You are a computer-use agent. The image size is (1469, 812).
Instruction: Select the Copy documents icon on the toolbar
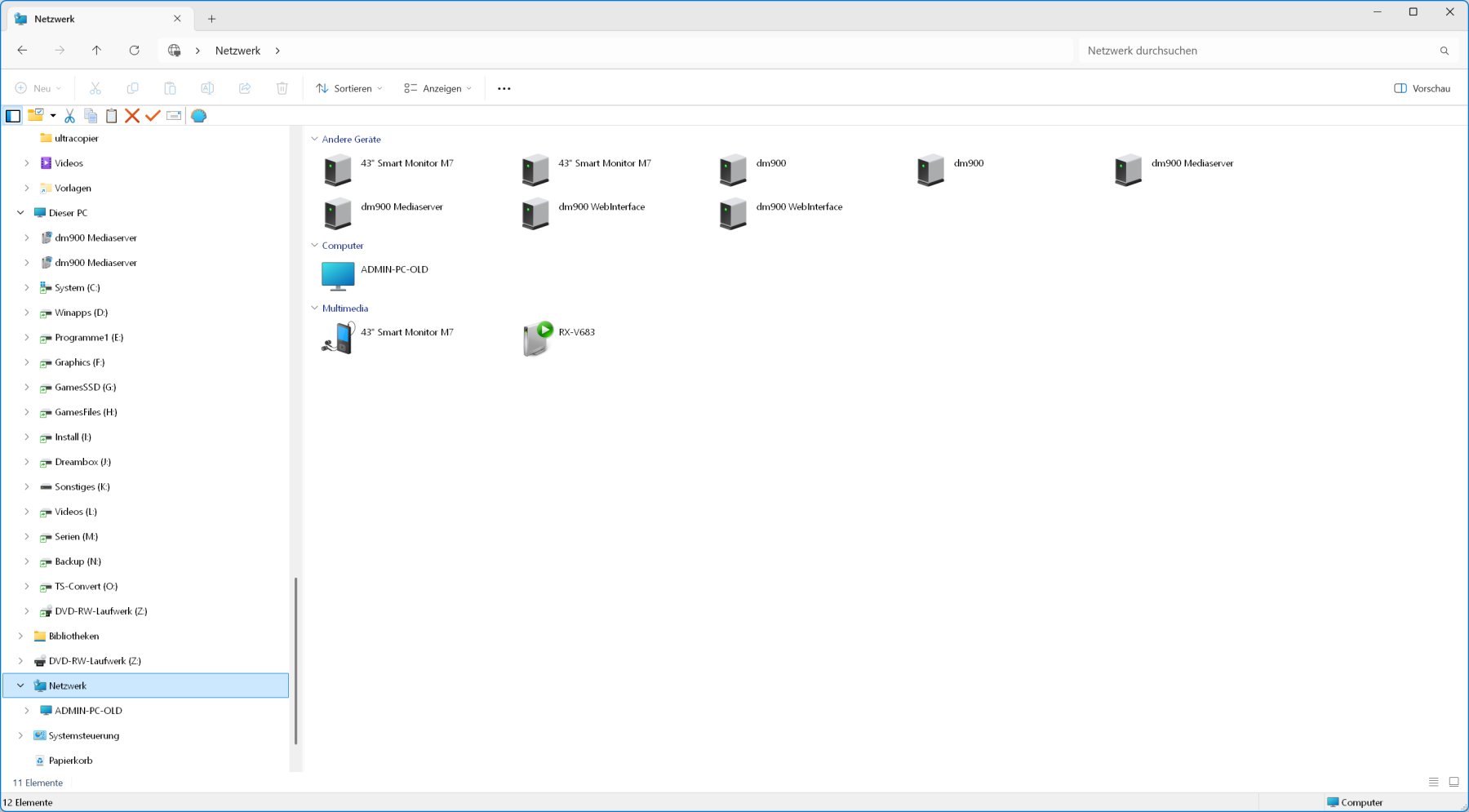(90, 115)
